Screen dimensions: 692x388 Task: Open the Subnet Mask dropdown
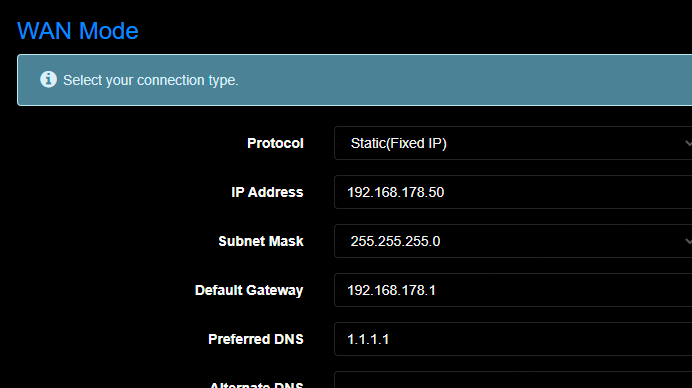[x=513, y=241]
